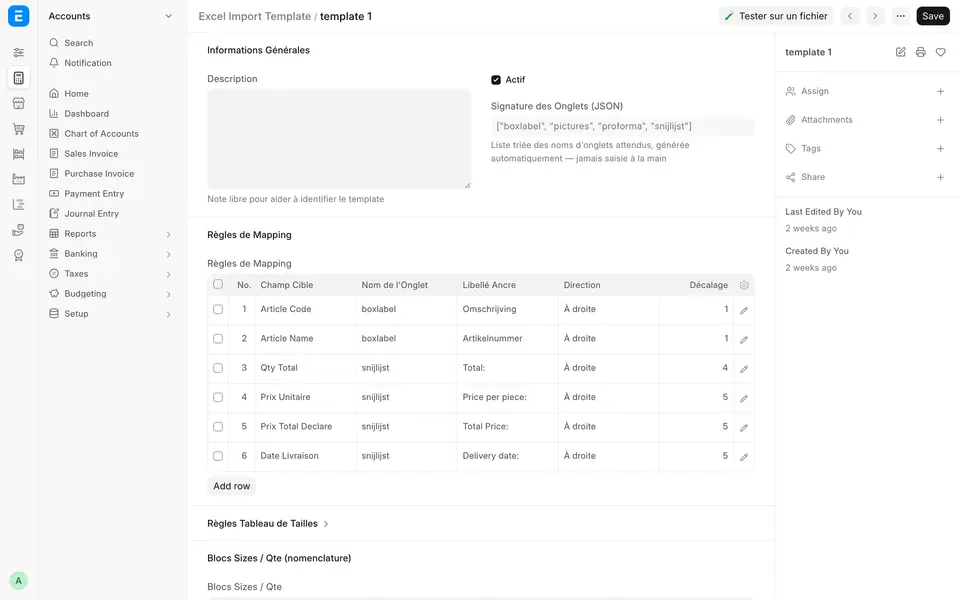The height and width of the screenshot is (600, 960).
Task: Click the heart like icon
Action: point(940,52)
